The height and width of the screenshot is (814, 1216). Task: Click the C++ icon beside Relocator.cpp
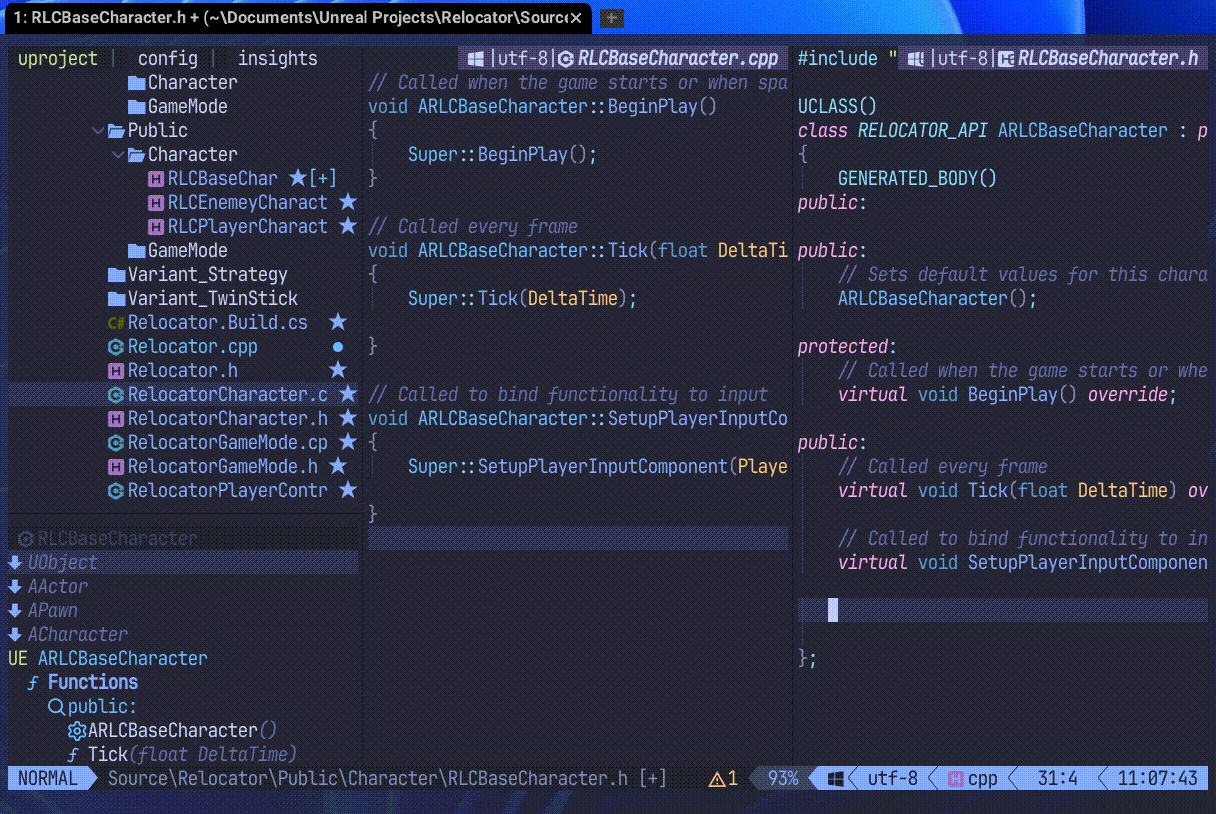pos(116,346)
